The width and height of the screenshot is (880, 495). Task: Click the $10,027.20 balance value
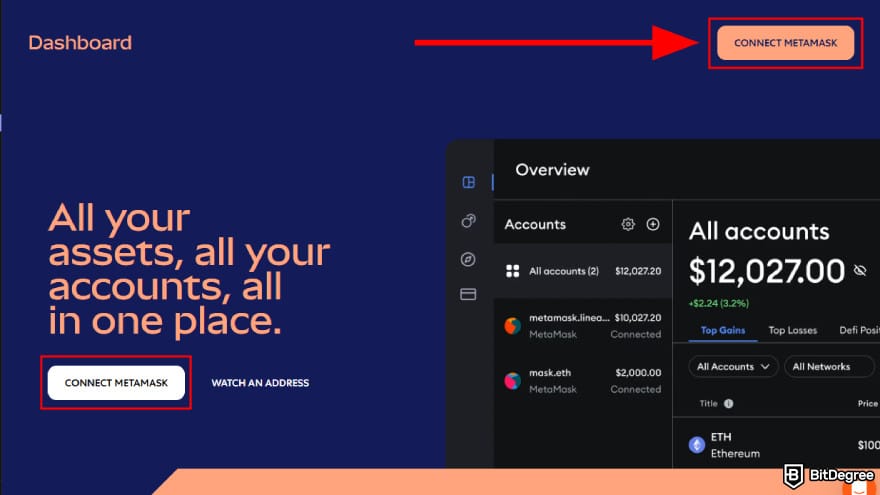click(638, 318)
